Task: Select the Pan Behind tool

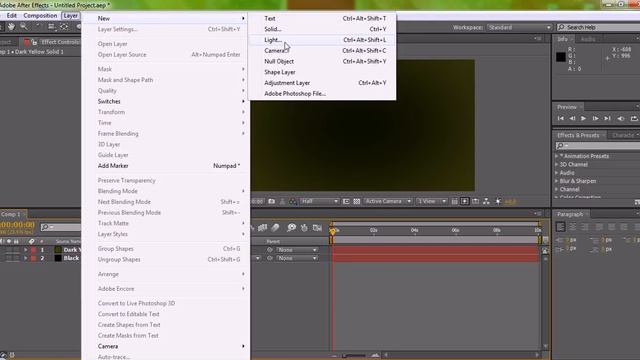Action: pyautogui.click(x=64, y=27)
